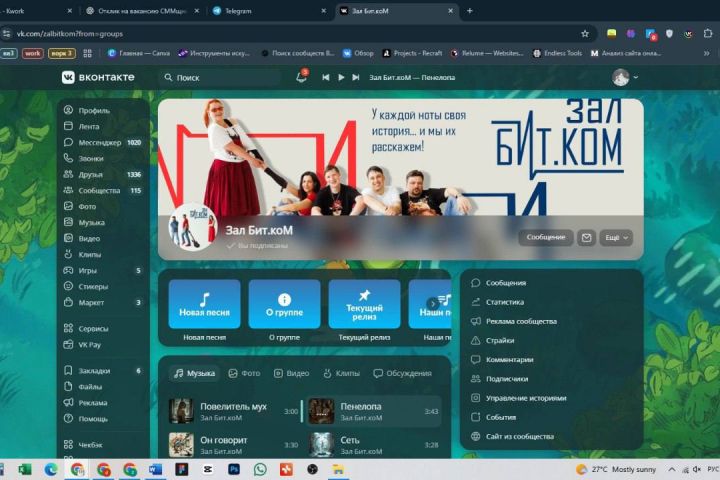Open the Текущий релиз menu tile

364,304
